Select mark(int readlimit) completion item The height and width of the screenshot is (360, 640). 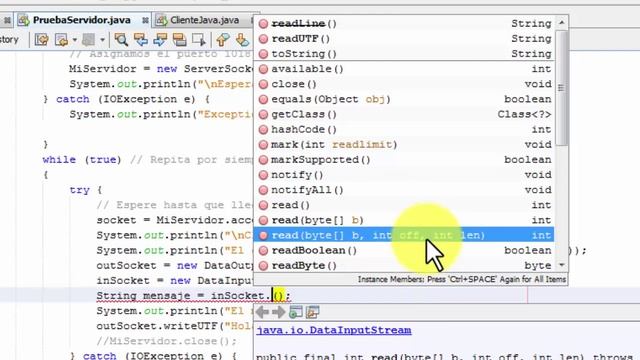point(404,144)
